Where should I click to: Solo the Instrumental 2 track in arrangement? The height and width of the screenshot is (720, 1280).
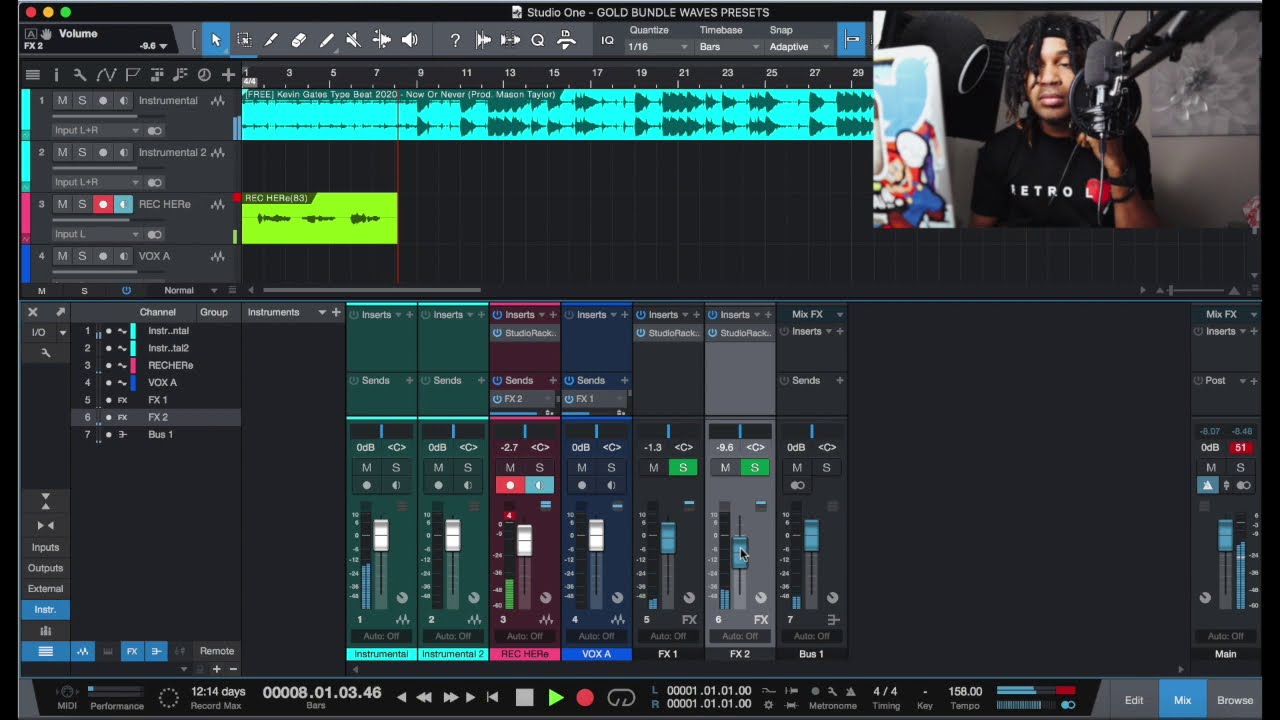tap(82, 152)
